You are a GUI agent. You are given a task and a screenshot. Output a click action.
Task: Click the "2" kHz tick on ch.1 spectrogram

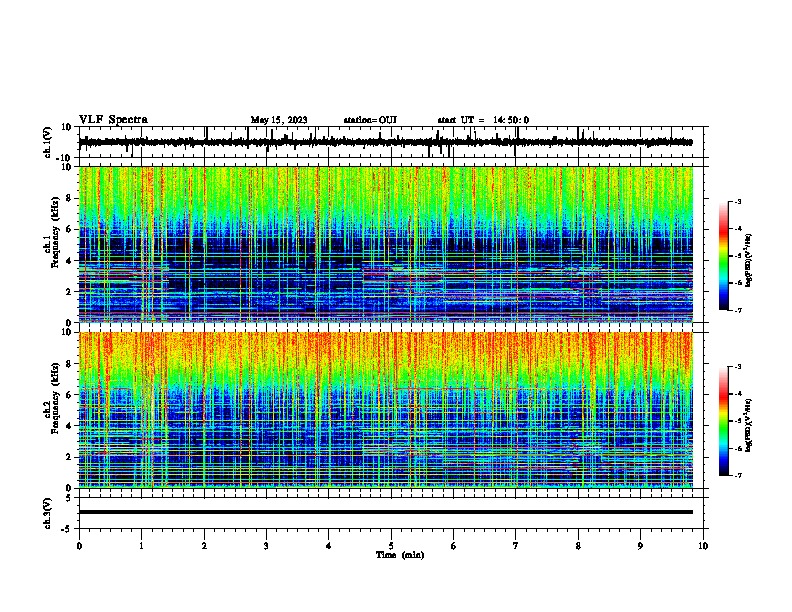point(69,291)
